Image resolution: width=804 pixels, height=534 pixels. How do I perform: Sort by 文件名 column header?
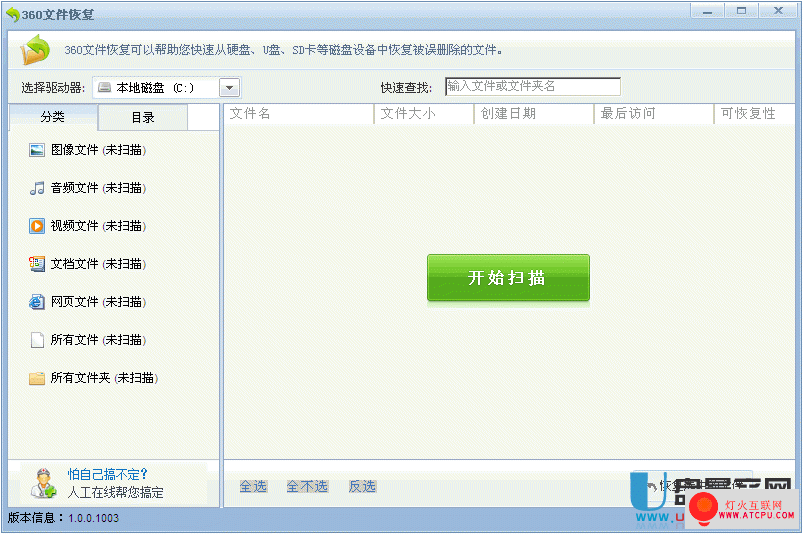coord(299,114)
